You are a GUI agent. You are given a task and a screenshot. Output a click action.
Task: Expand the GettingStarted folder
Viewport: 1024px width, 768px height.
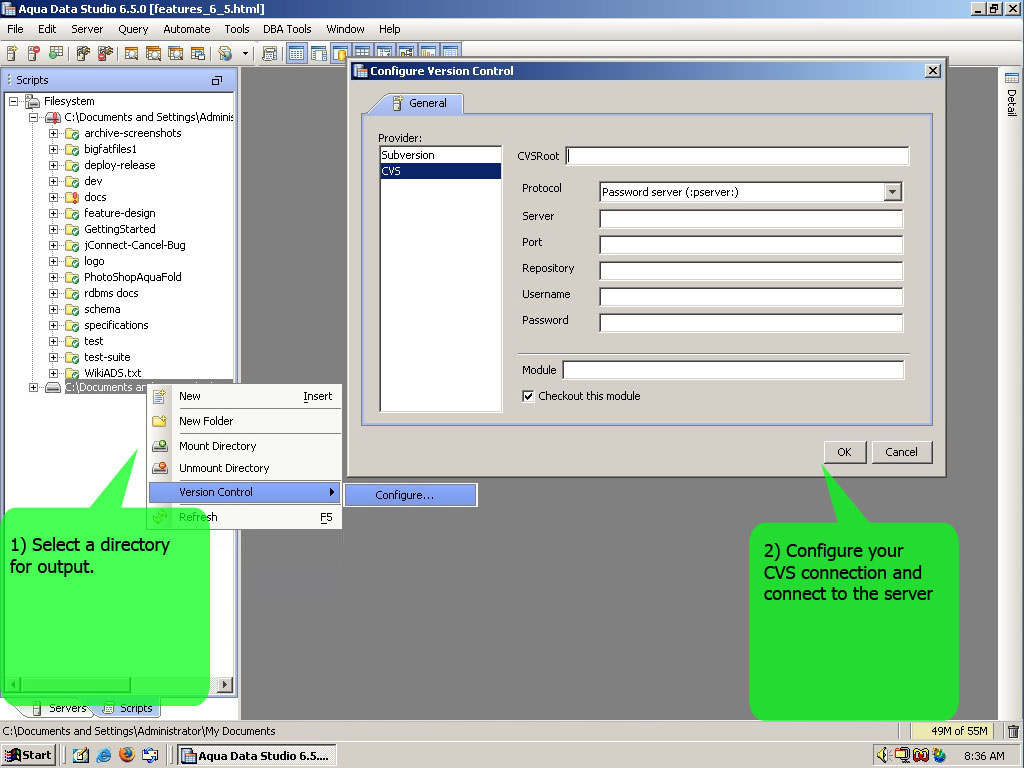(54, 229)
